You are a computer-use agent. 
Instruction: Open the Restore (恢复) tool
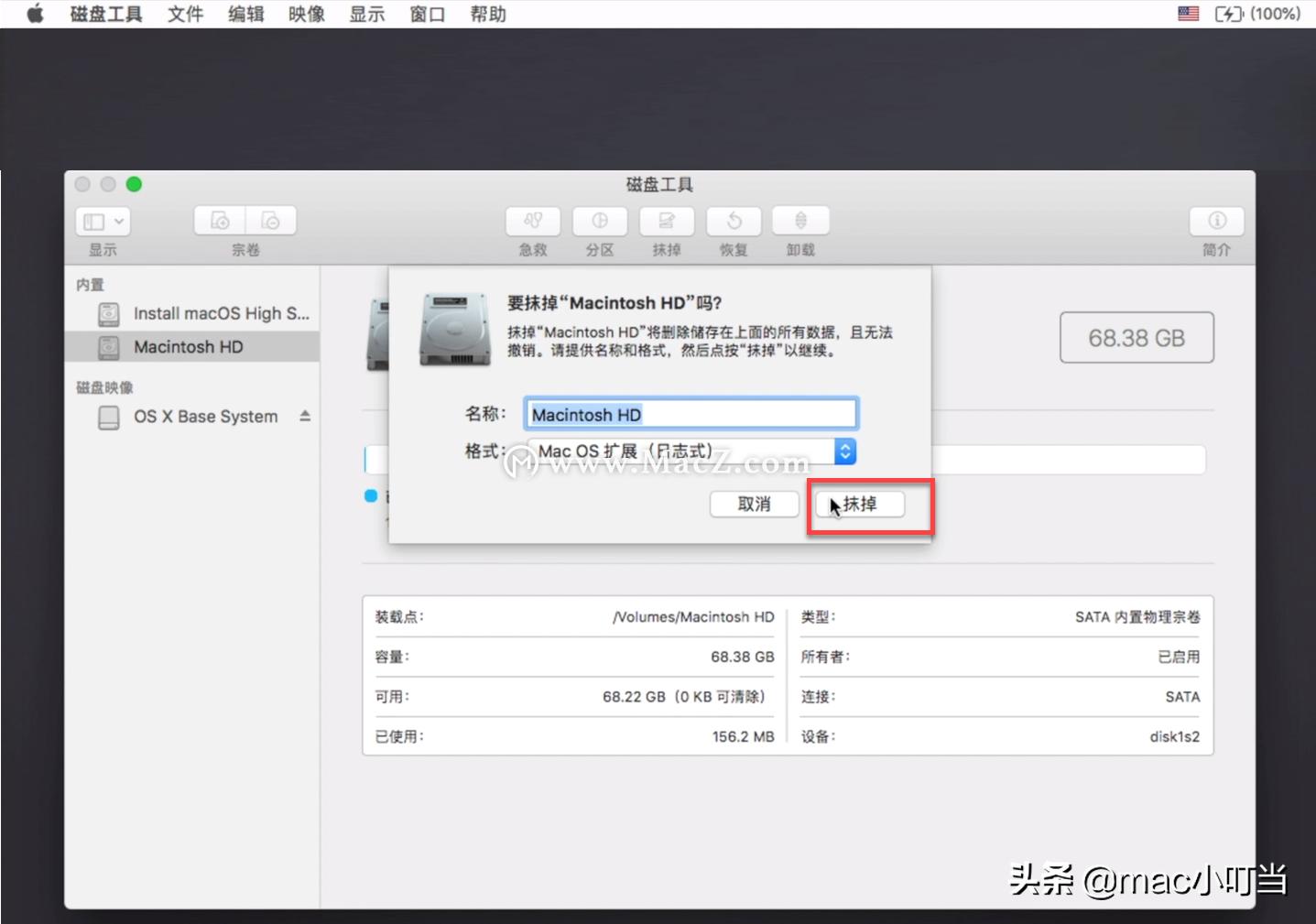pyautogui.click(x=733, y=220)
